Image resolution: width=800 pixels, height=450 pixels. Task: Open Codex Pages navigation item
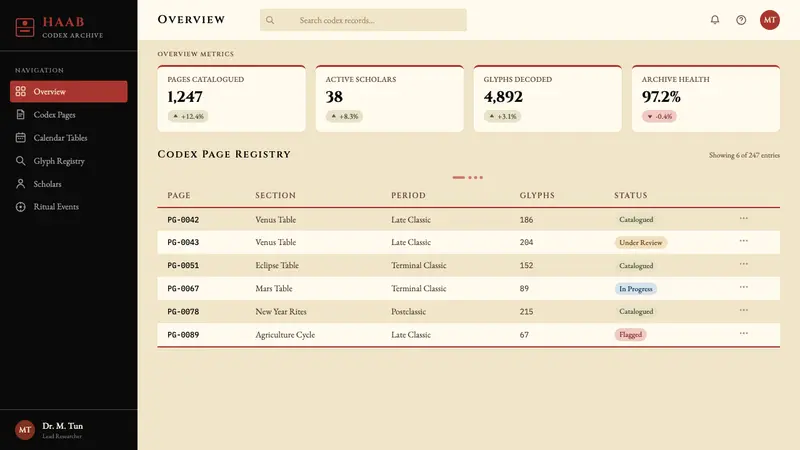pyautogui.click(x=68, y=114)
